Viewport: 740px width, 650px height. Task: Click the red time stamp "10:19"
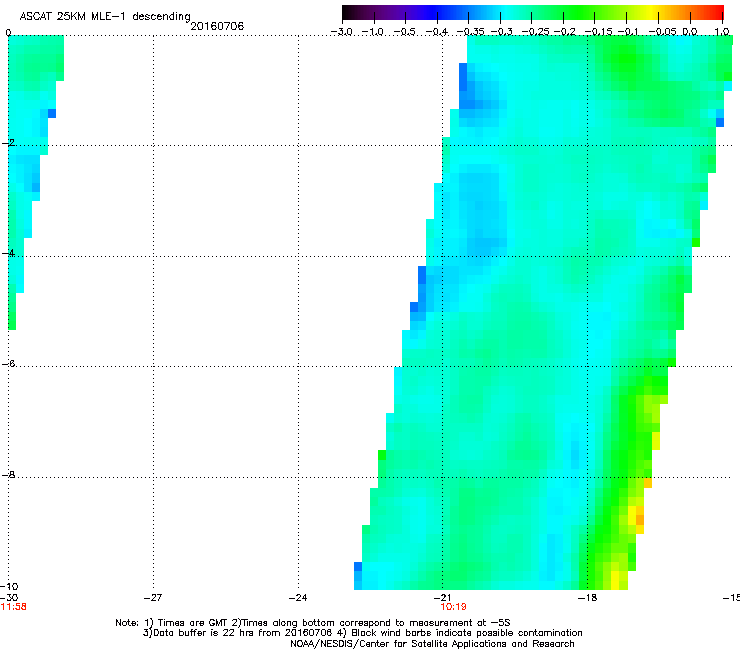point(453,607)
